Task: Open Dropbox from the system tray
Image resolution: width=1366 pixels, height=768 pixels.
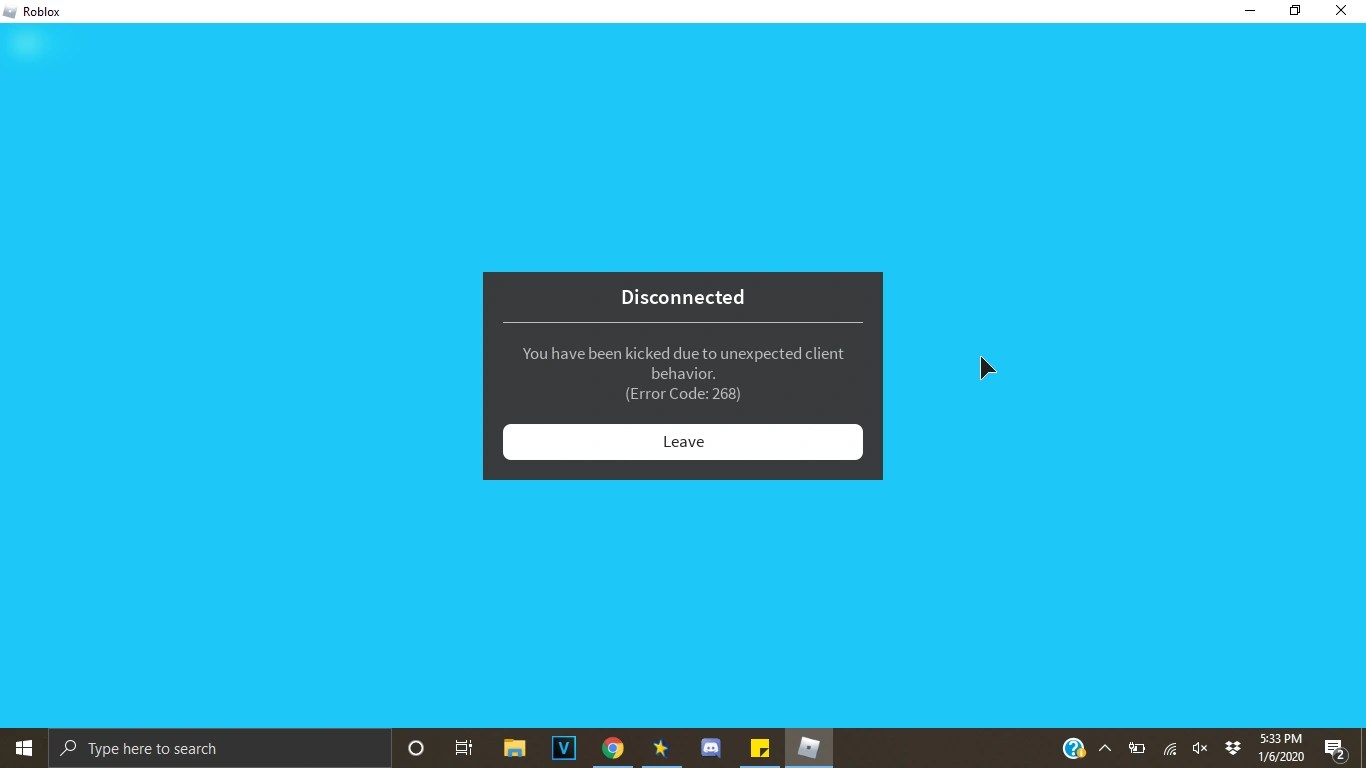Action: click(x=1233, y=748)
